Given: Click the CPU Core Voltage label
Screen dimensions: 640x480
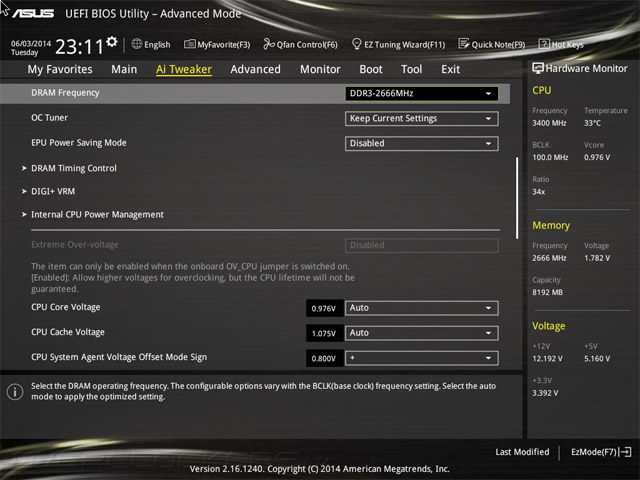Looking at the screenshot, I should (66, 307).
